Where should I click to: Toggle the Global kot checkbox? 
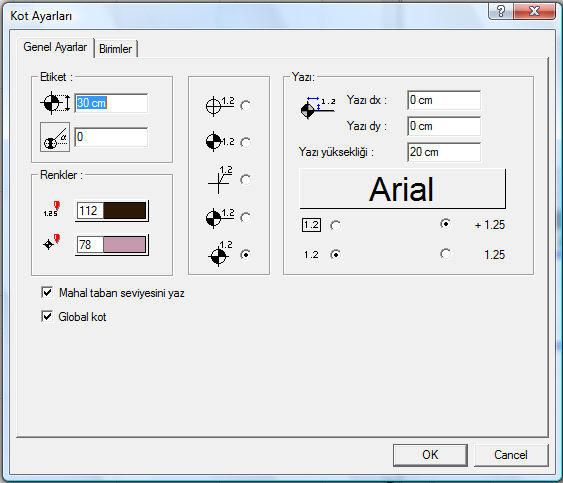point(47,316)
